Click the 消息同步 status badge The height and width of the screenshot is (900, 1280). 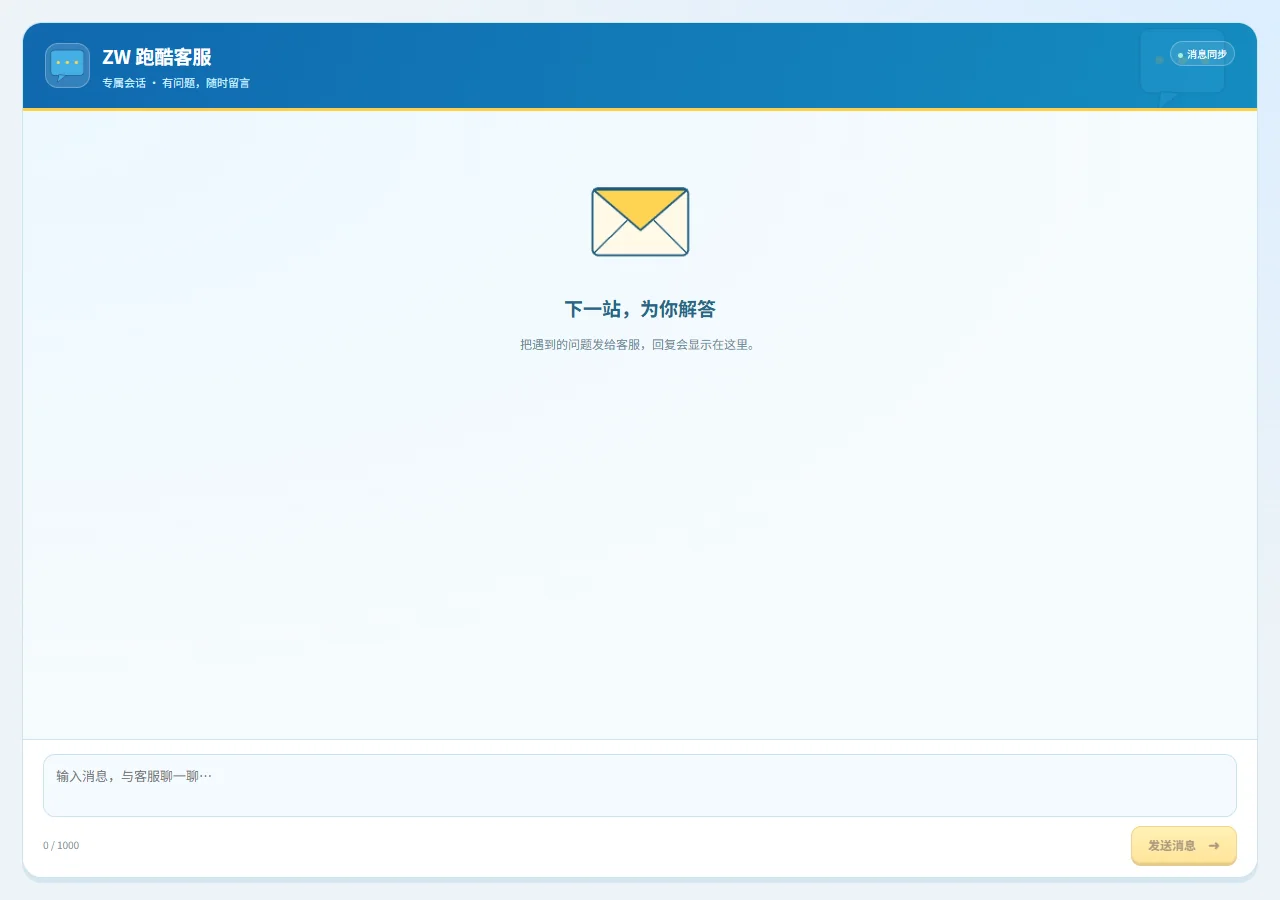tap(1202, 54)
